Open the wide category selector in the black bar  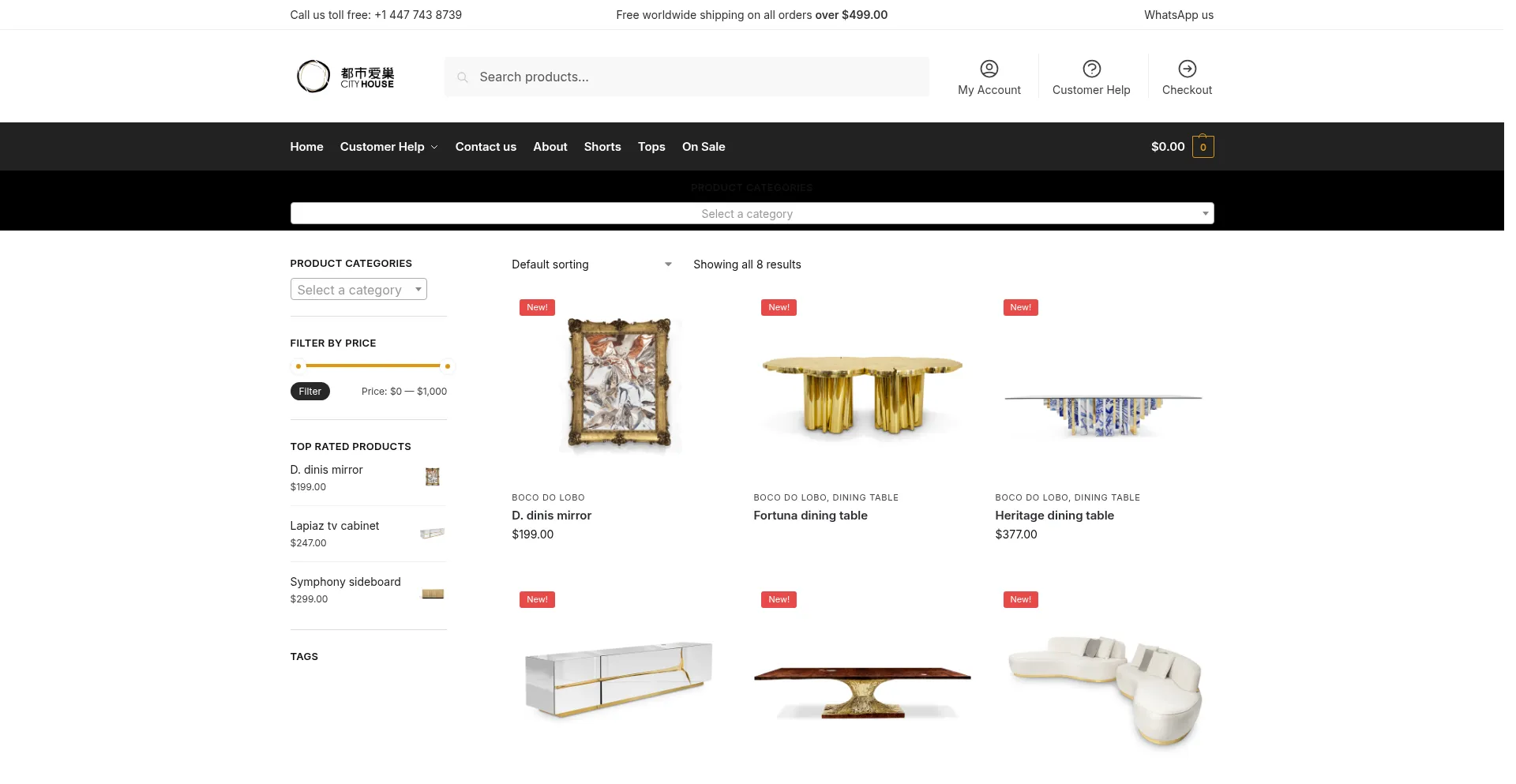[x=752, y=213]
